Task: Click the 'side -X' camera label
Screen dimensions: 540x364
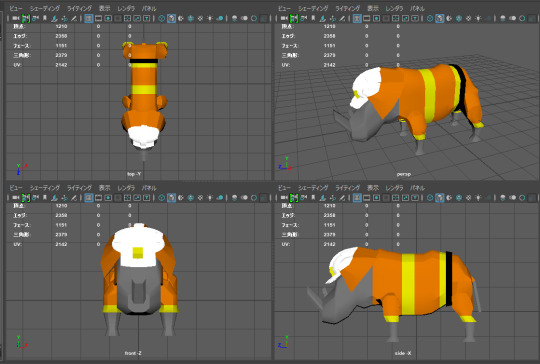Action: click(x=403, y=353)
